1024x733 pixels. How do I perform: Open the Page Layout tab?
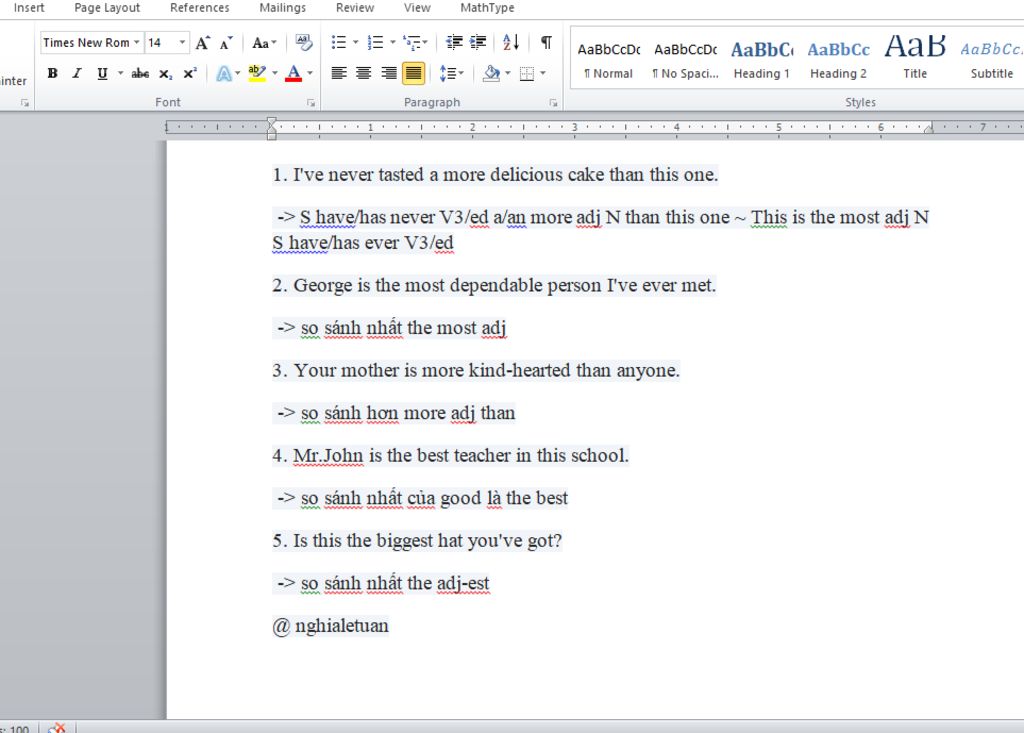(107, 8)
